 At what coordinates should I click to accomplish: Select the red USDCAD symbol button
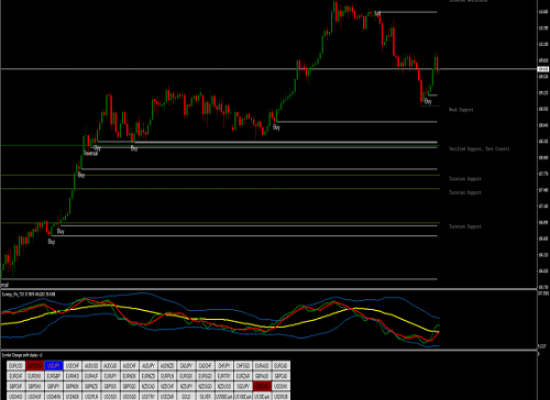(x=262, y=386)
